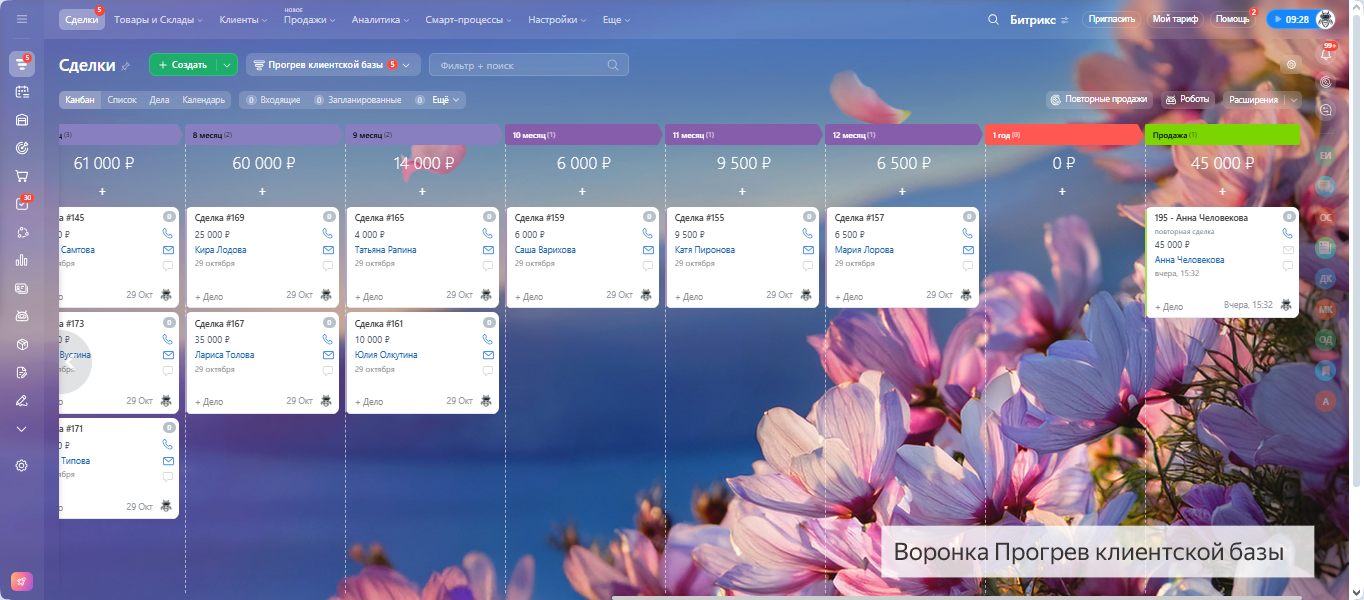Click the rocket icon at sidebar bottom
Screen dimensions: 1364x600
[x=22, y=581]
